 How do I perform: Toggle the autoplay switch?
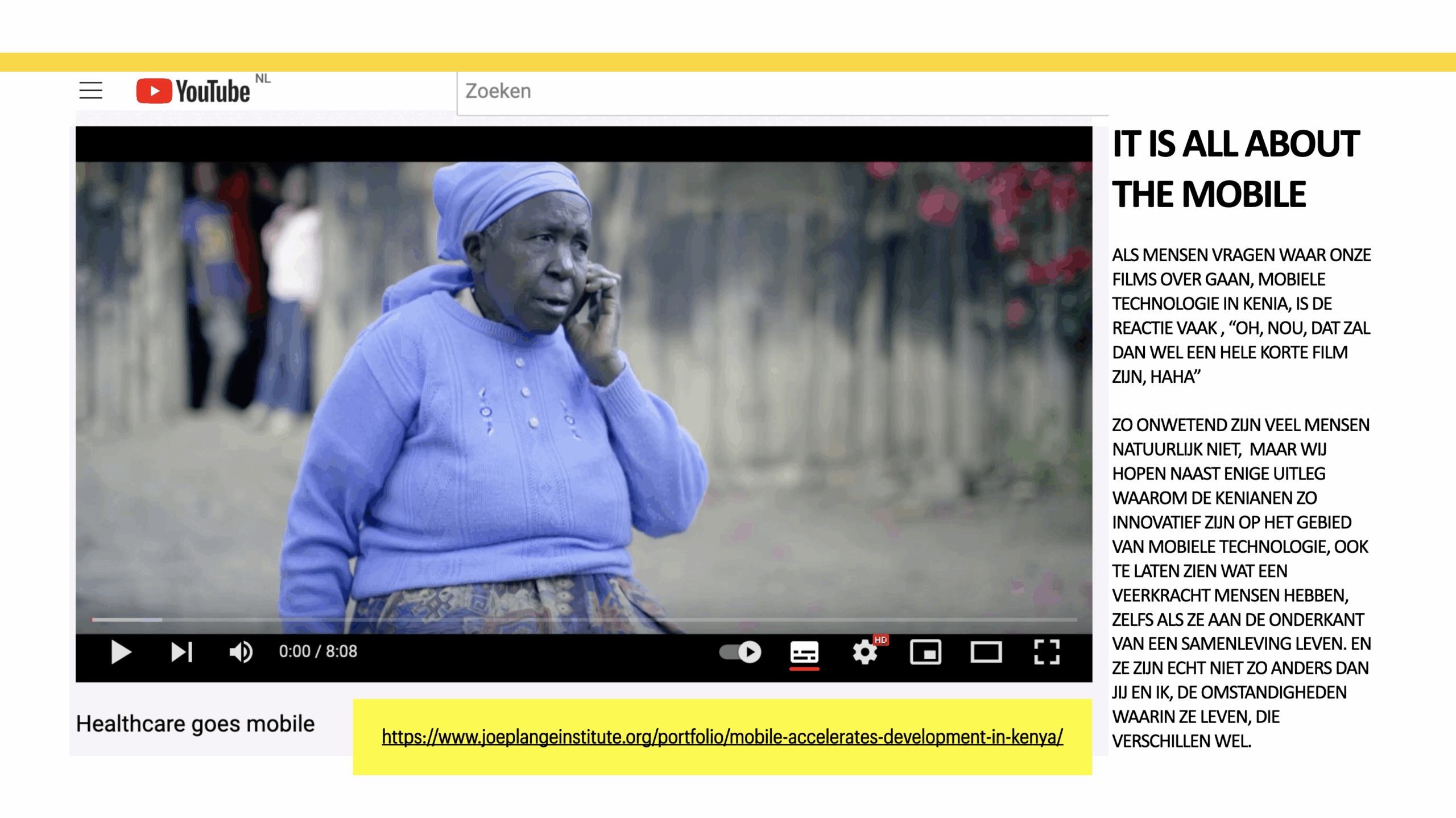coord(740,652)
